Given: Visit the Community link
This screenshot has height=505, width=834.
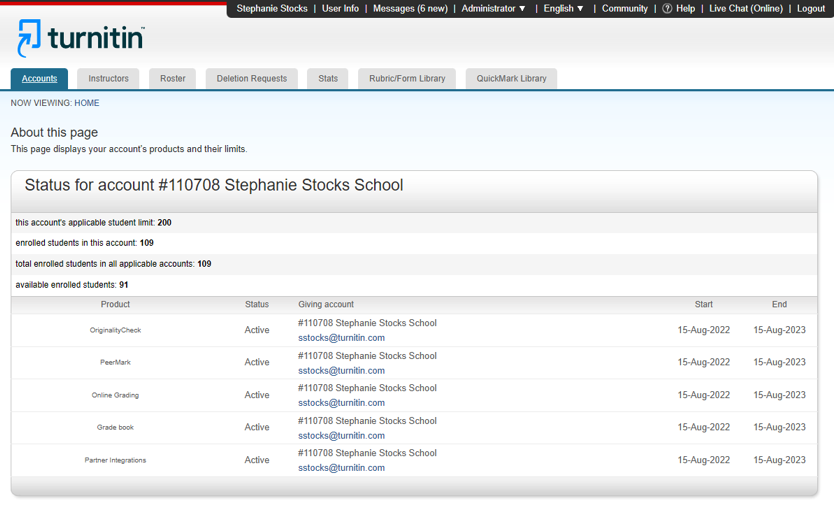Looking at the screenshot, I should tap(624, 9).
